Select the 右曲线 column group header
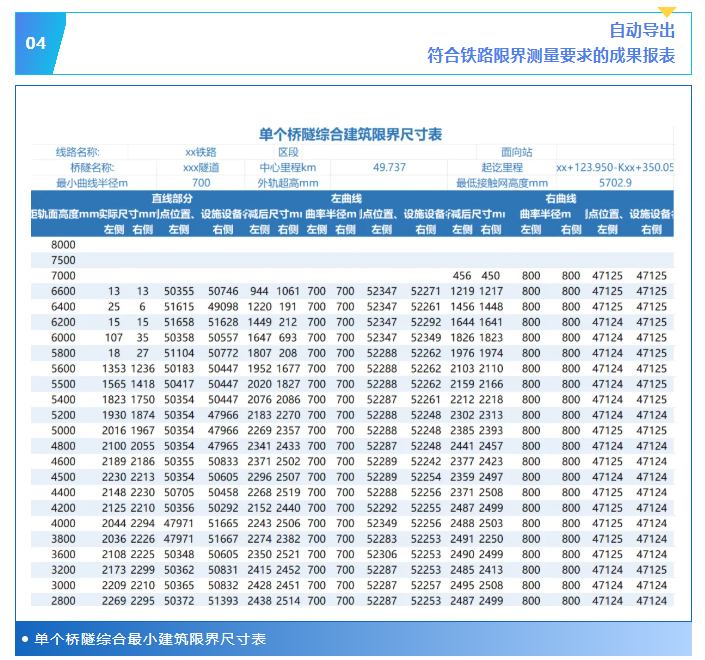 point(561,198)
